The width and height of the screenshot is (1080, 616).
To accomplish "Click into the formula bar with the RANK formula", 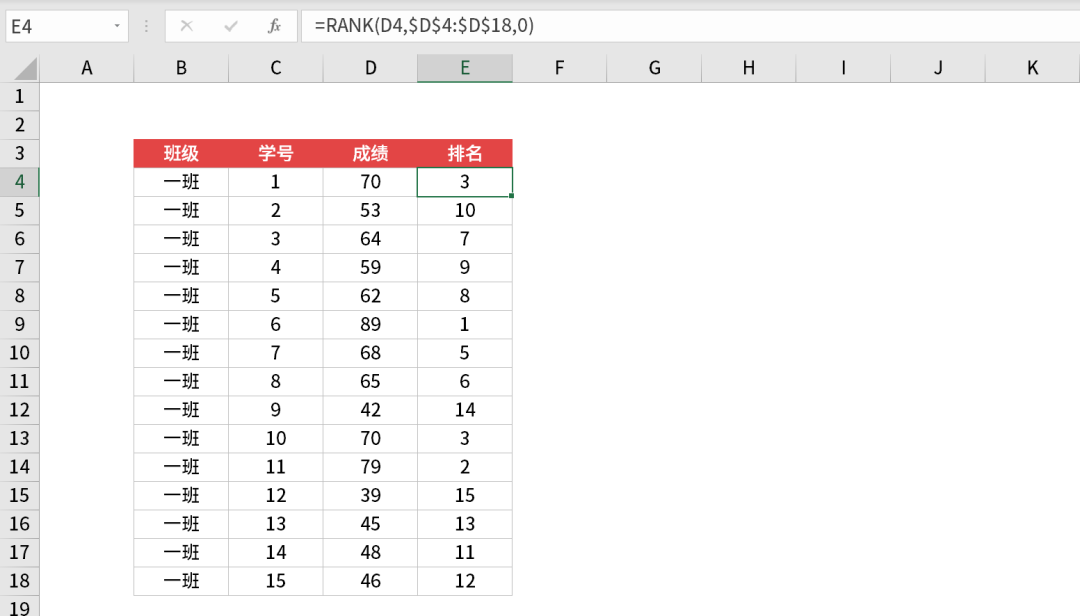I will tap(690, 26).
